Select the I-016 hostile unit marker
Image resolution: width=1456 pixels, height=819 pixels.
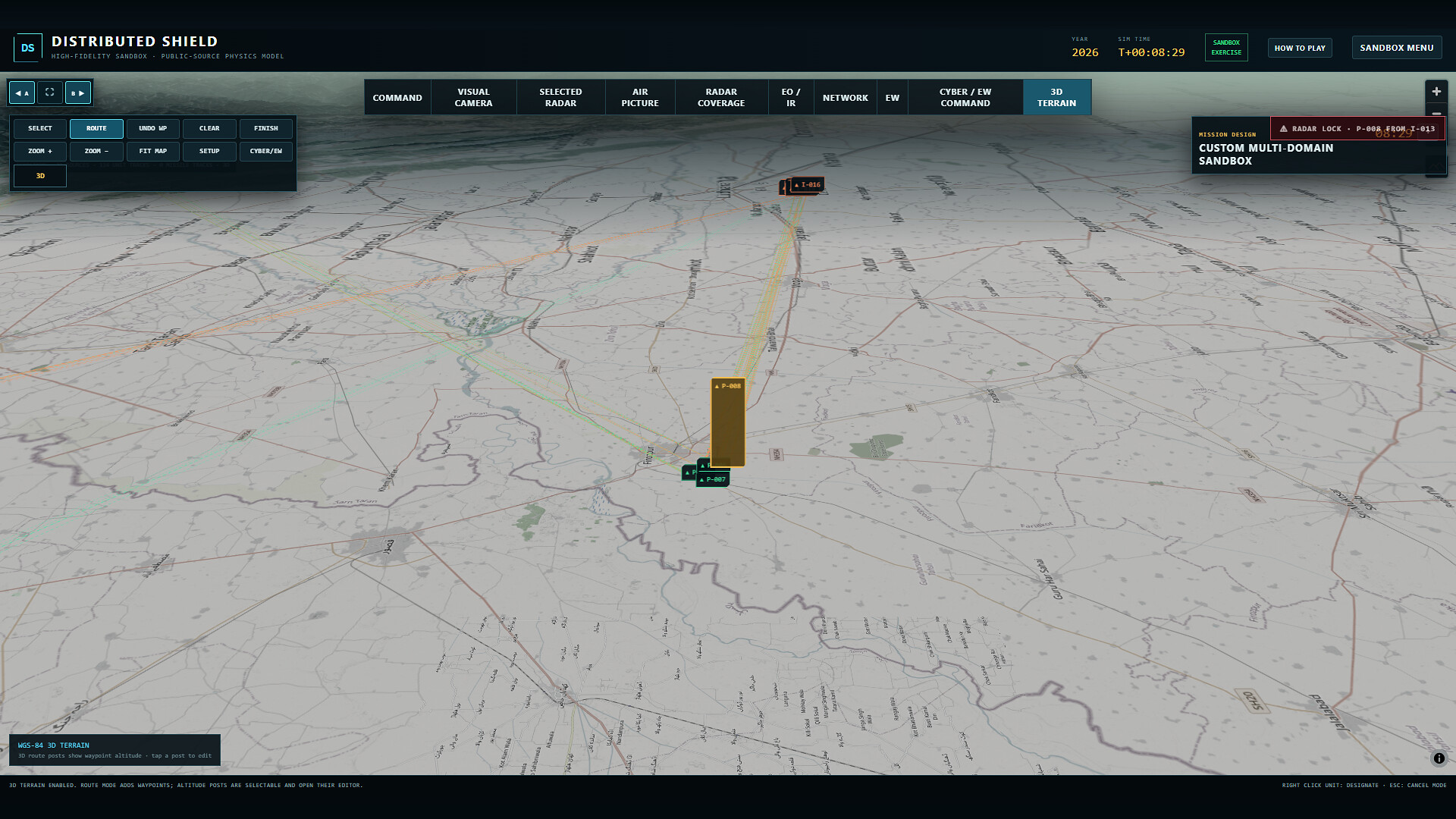point(807,184)
